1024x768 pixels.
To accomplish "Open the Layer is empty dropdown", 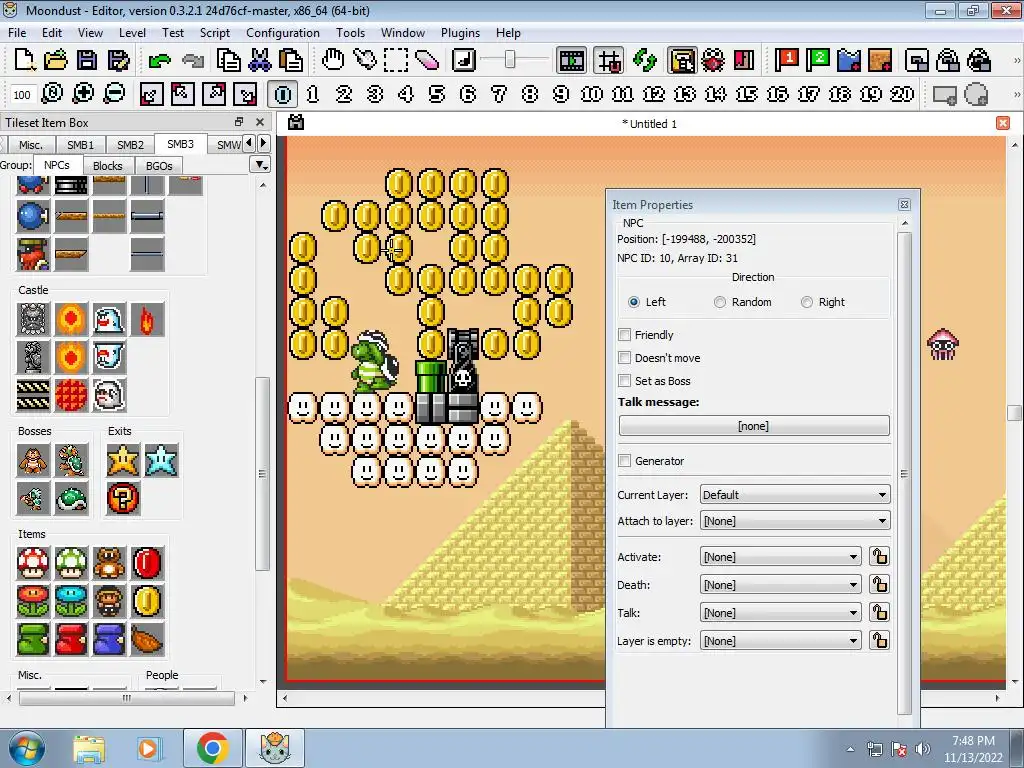I will tap(780, 641).
